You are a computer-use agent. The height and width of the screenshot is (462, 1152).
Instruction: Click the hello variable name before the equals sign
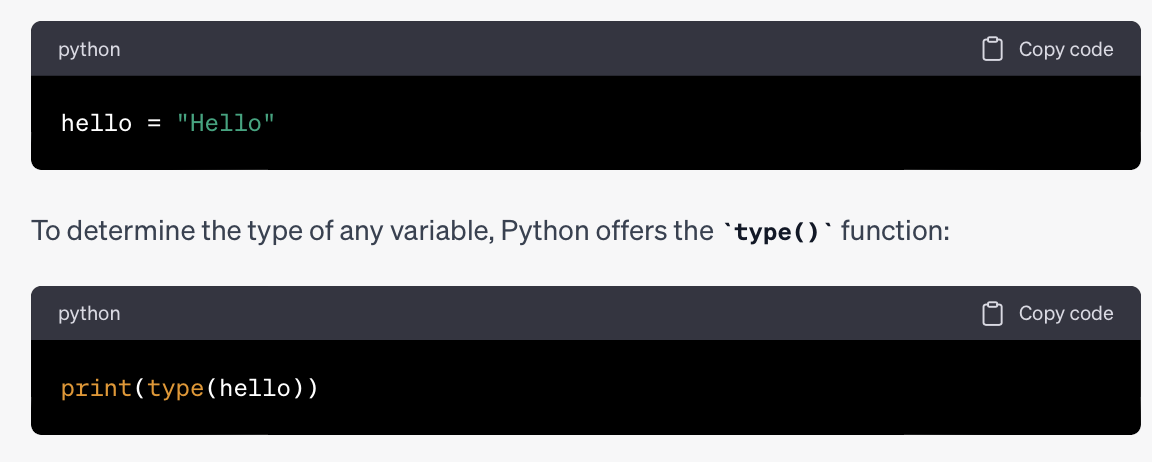point(96,123)
